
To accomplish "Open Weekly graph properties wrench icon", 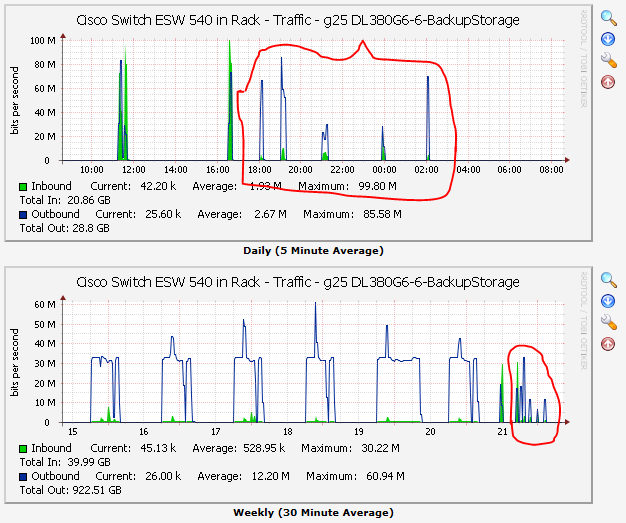I will click(x=608, y=322).
